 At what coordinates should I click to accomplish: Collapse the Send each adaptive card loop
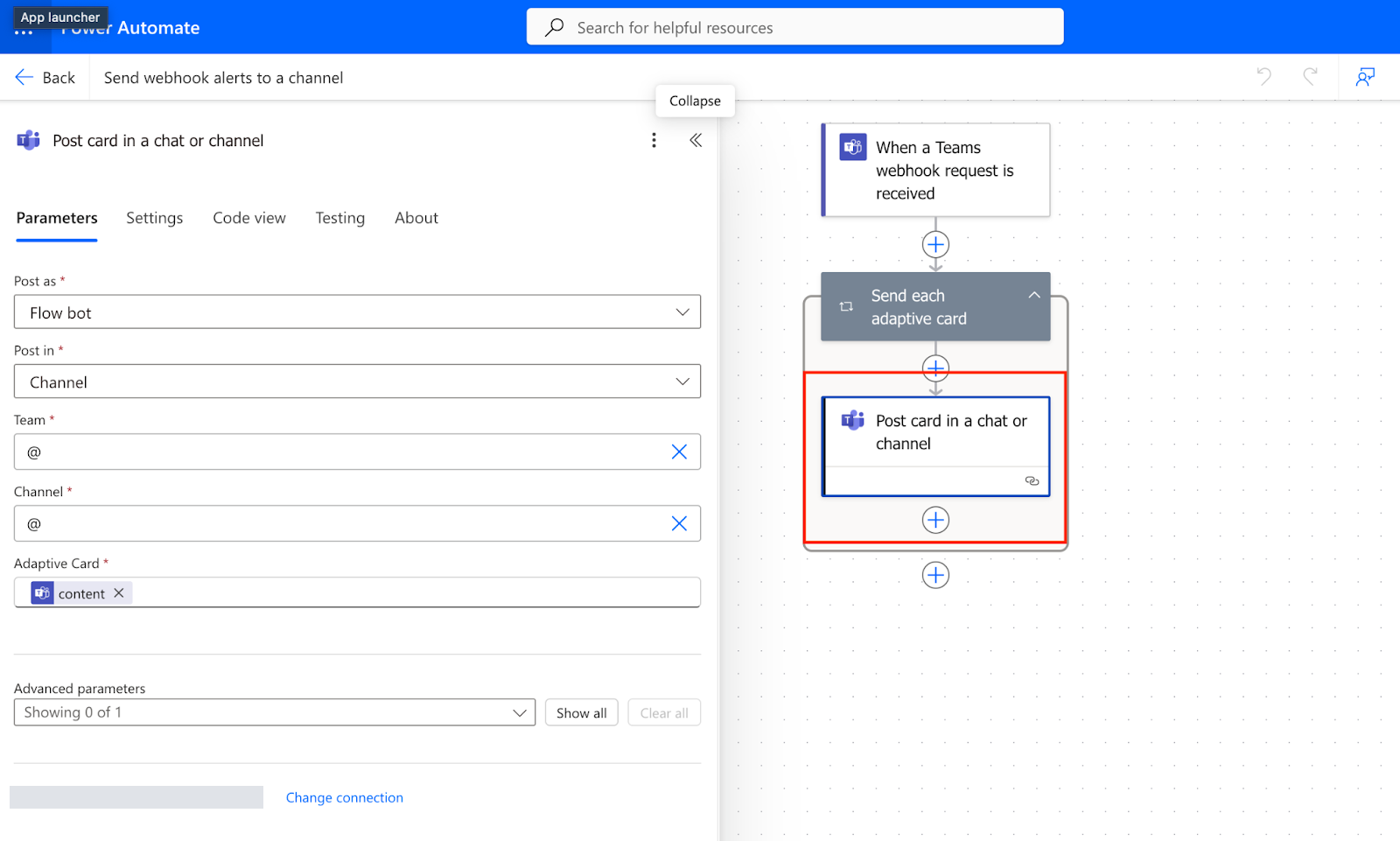(1034, 295)
